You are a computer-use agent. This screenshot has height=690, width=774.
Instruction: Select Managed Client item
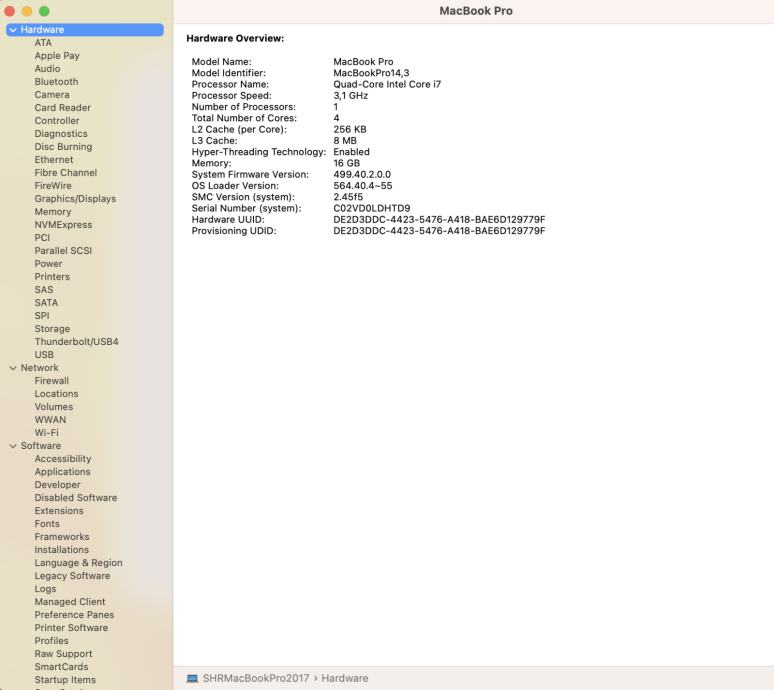tap(70, 602)
